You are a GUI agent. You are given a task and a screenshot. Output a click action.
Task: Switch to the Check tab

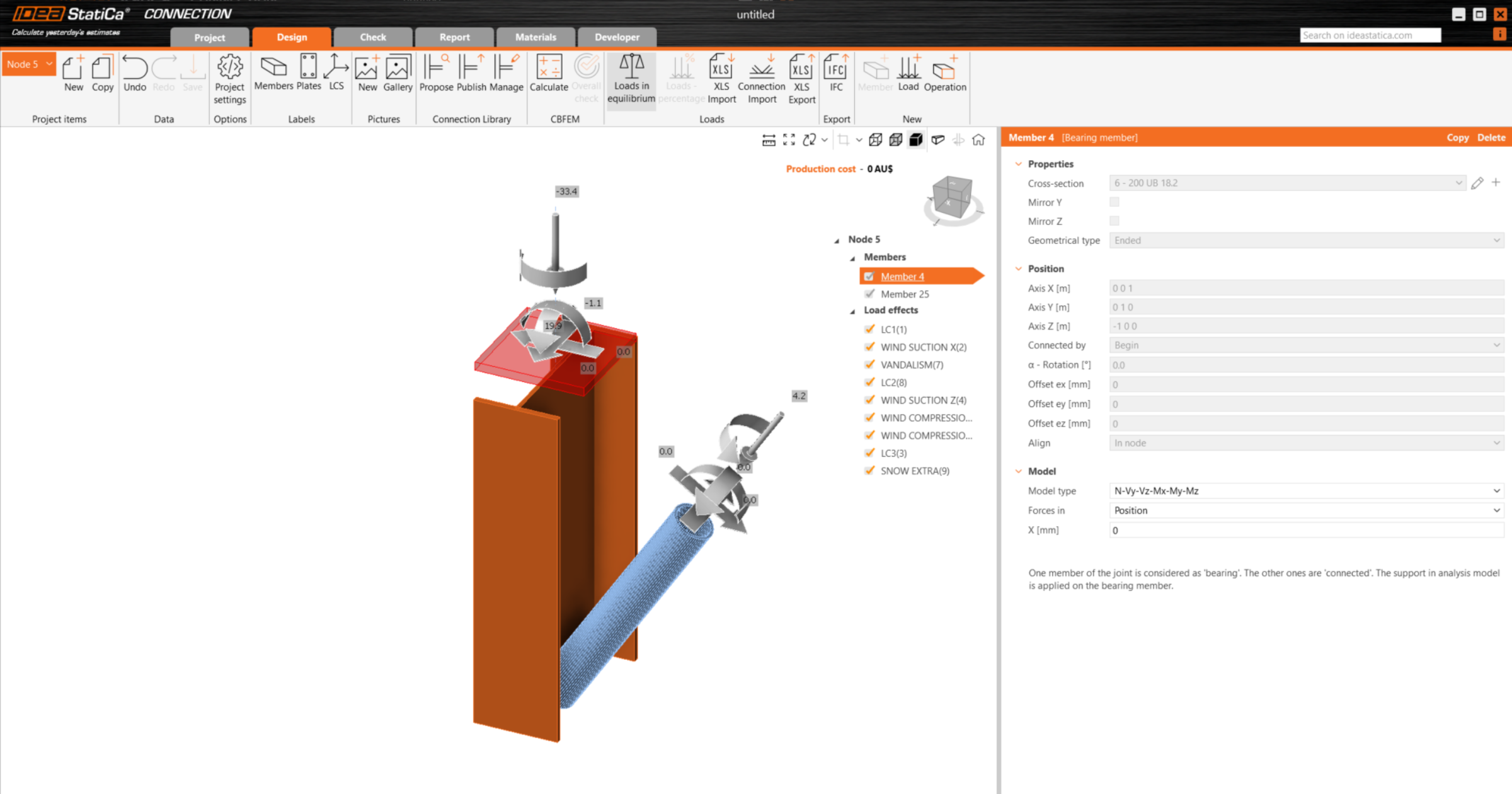[x=372, y=37]
